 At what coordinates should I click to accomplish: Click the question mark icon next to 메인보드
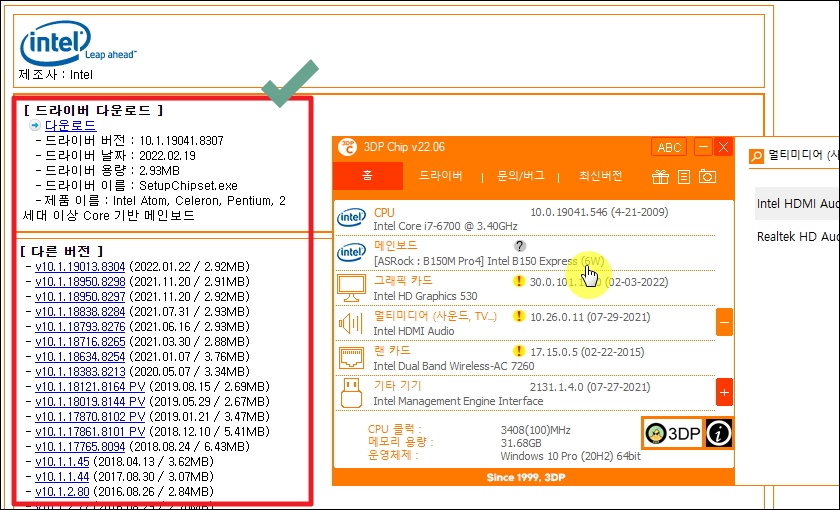coord(519,246)
